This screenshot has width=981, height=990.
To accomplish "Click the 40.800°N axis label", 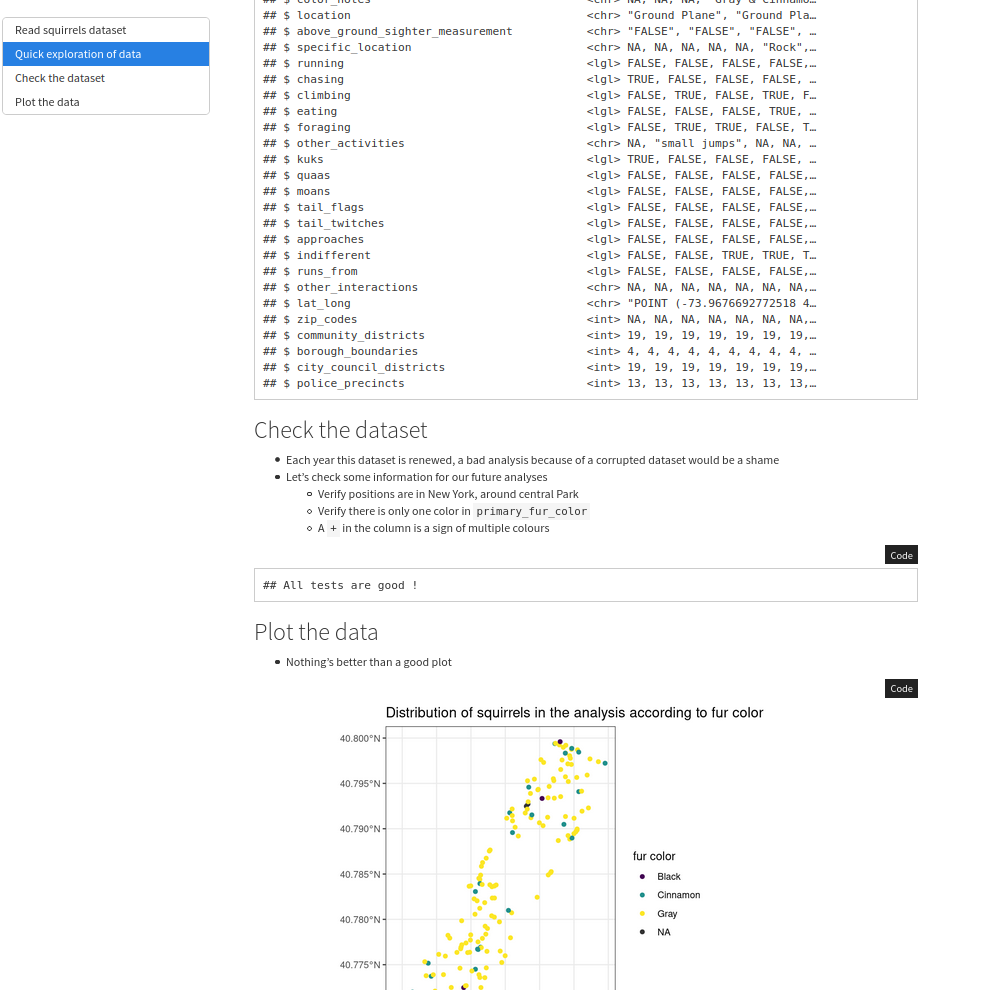I will (x=360, y=738).
